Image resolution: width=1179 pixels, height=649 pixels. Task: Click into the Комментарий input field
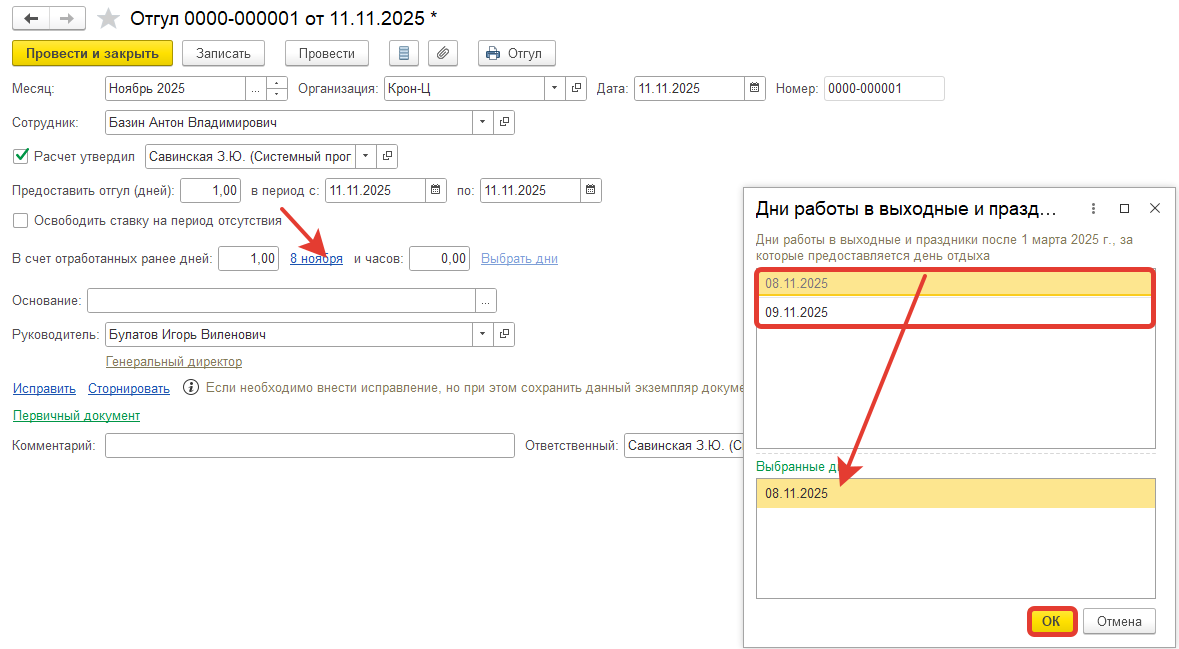tap(308, 446)
